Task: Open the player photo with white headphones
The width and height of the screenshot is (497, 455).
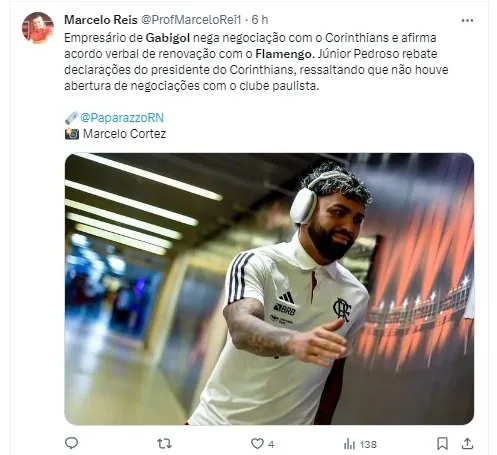Action: click(269, 289)
